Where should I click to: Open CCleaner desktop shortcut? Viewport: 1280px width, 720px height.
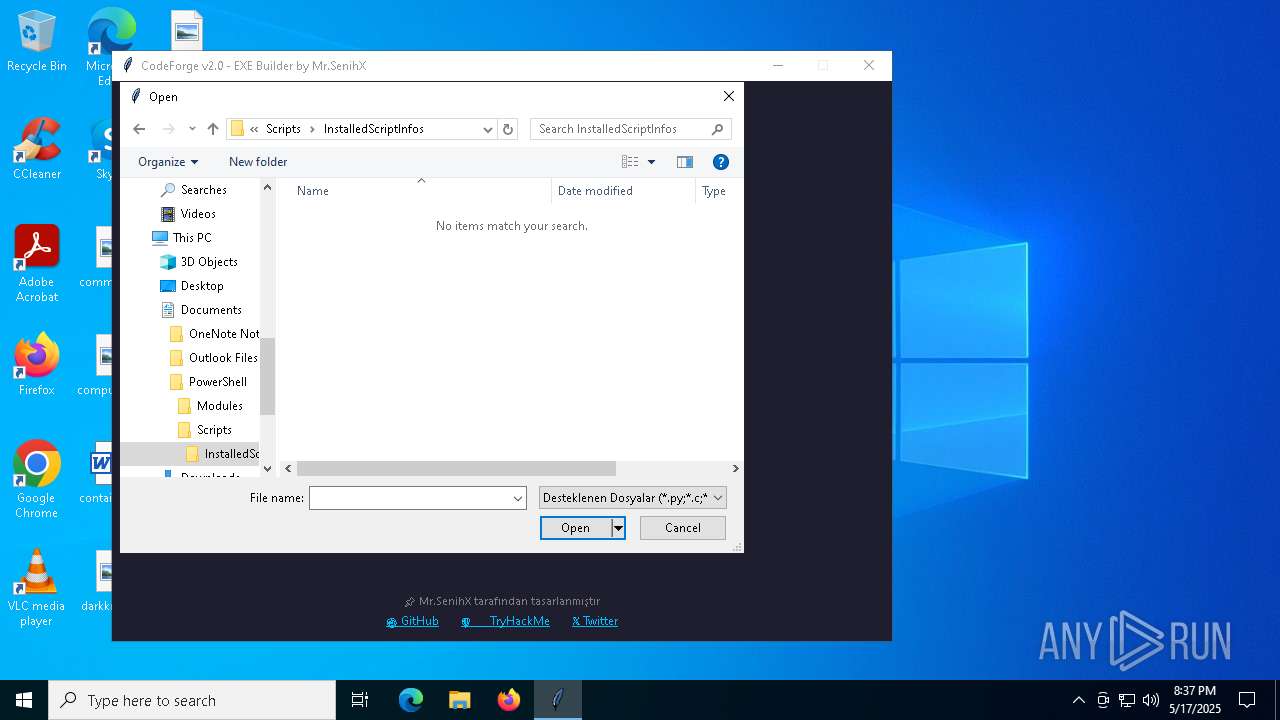point(37,150)
